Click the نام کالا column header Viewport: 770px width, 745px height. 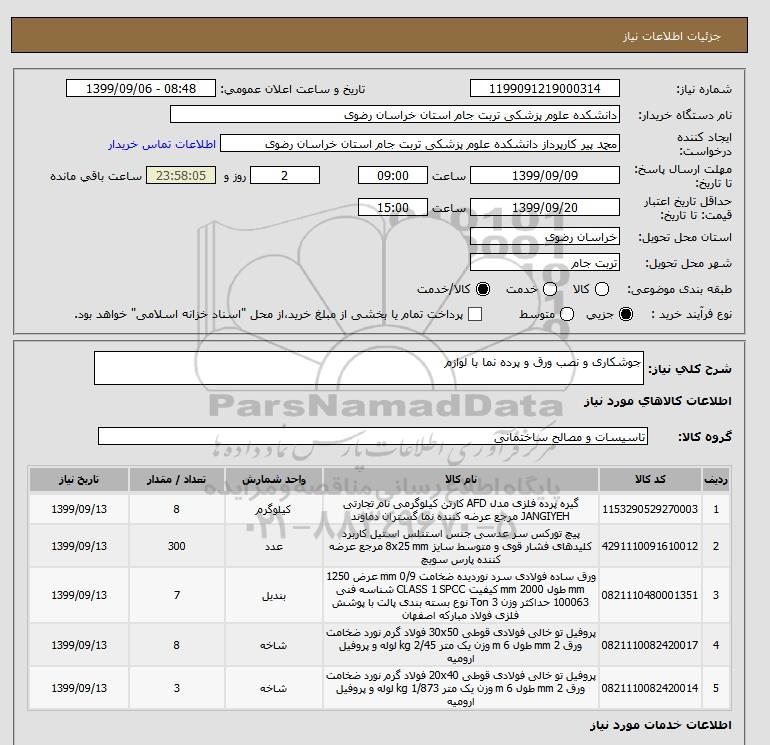[x=461, y=479]
